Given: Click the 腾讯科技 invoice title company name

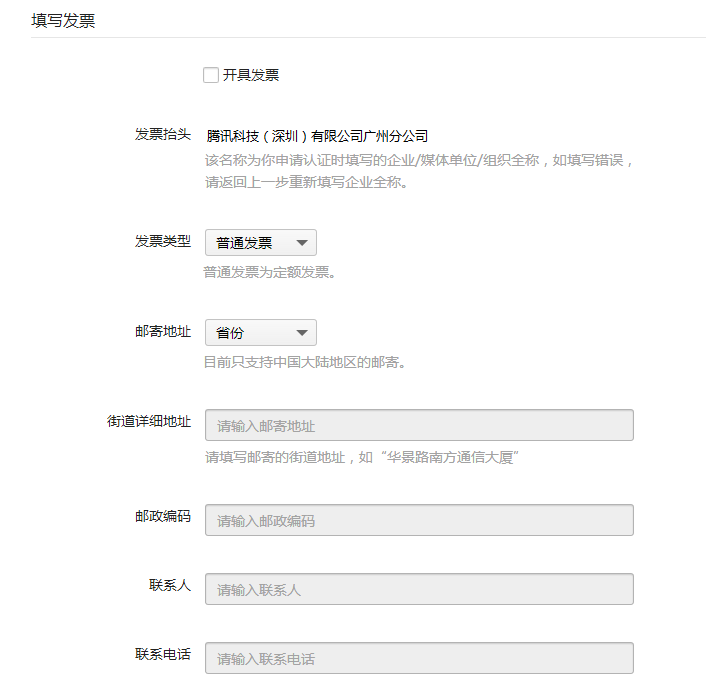Looking at the screenshot, I should (317, 136).
